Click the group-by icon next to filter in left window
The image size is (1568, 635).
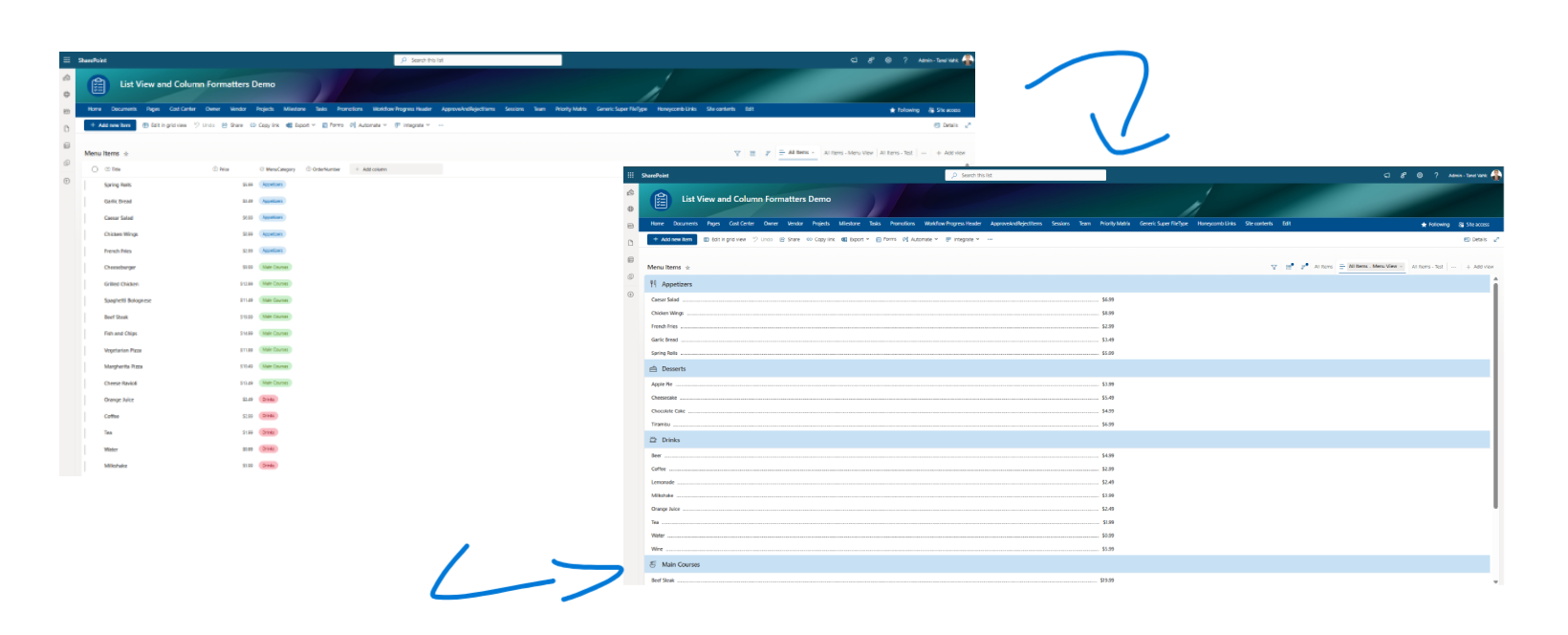tap(752, 153)
